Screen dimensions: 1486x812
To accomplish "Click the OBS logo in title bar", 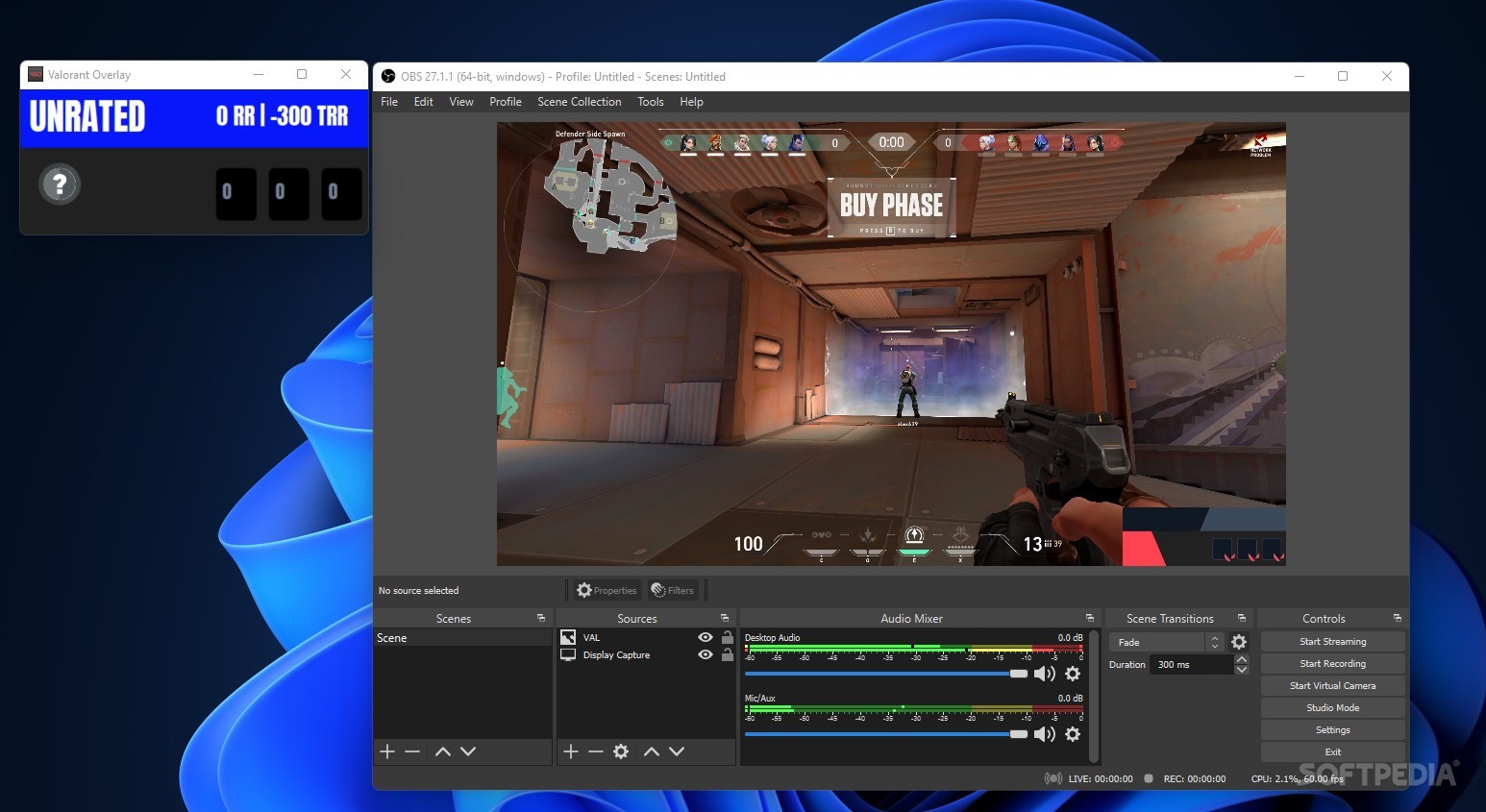I will point(388,76).
